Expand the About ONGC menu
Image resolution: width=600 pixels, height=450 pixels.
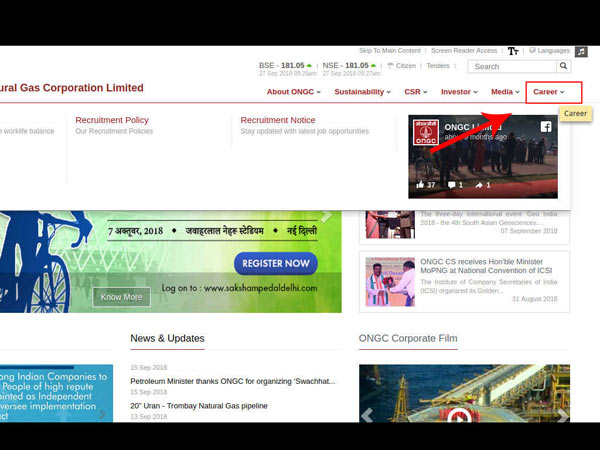(x=293, y=92)
